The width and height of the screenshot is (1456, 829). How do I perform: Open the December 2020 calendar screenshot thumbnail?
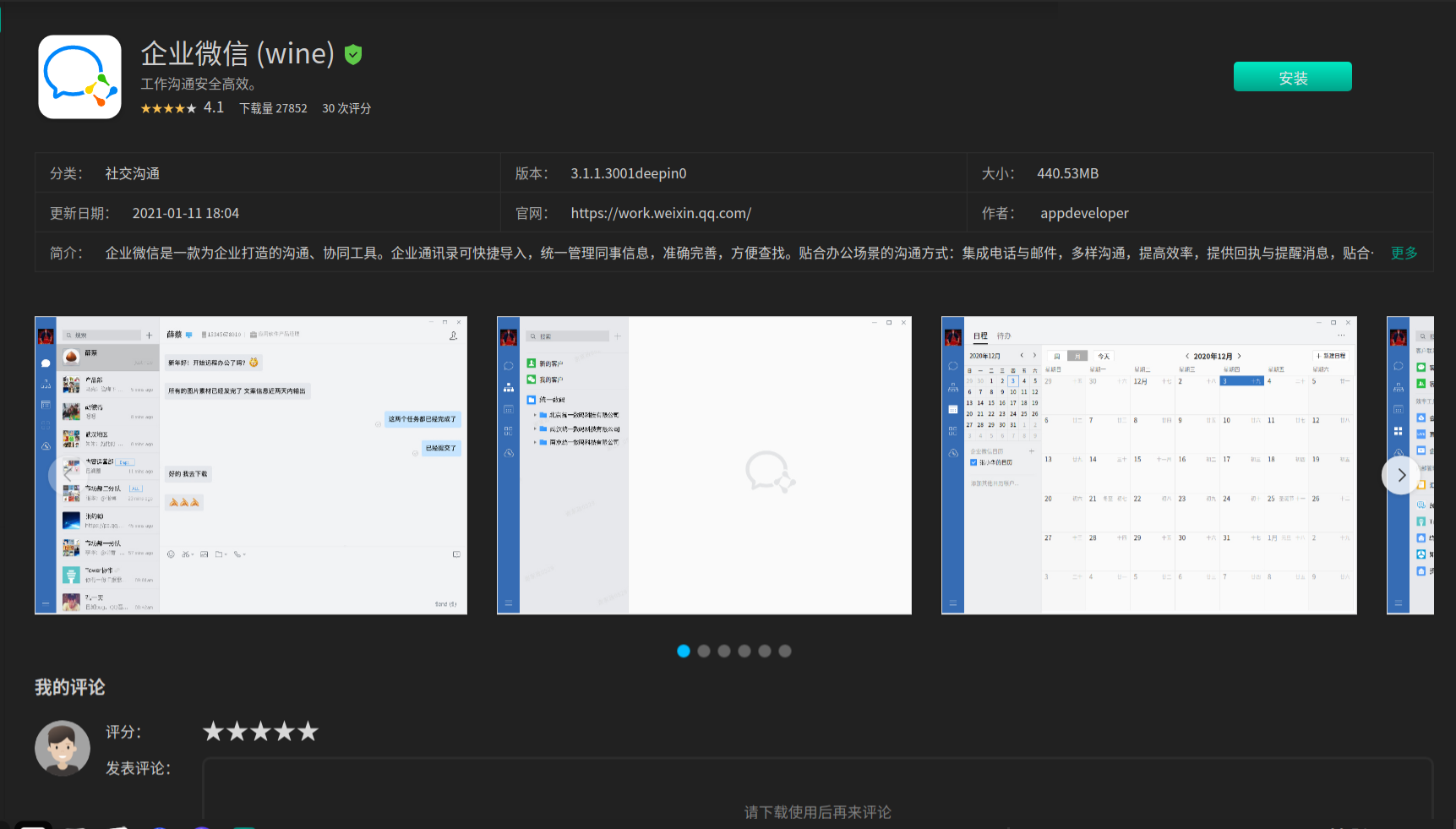(1149, 466)
